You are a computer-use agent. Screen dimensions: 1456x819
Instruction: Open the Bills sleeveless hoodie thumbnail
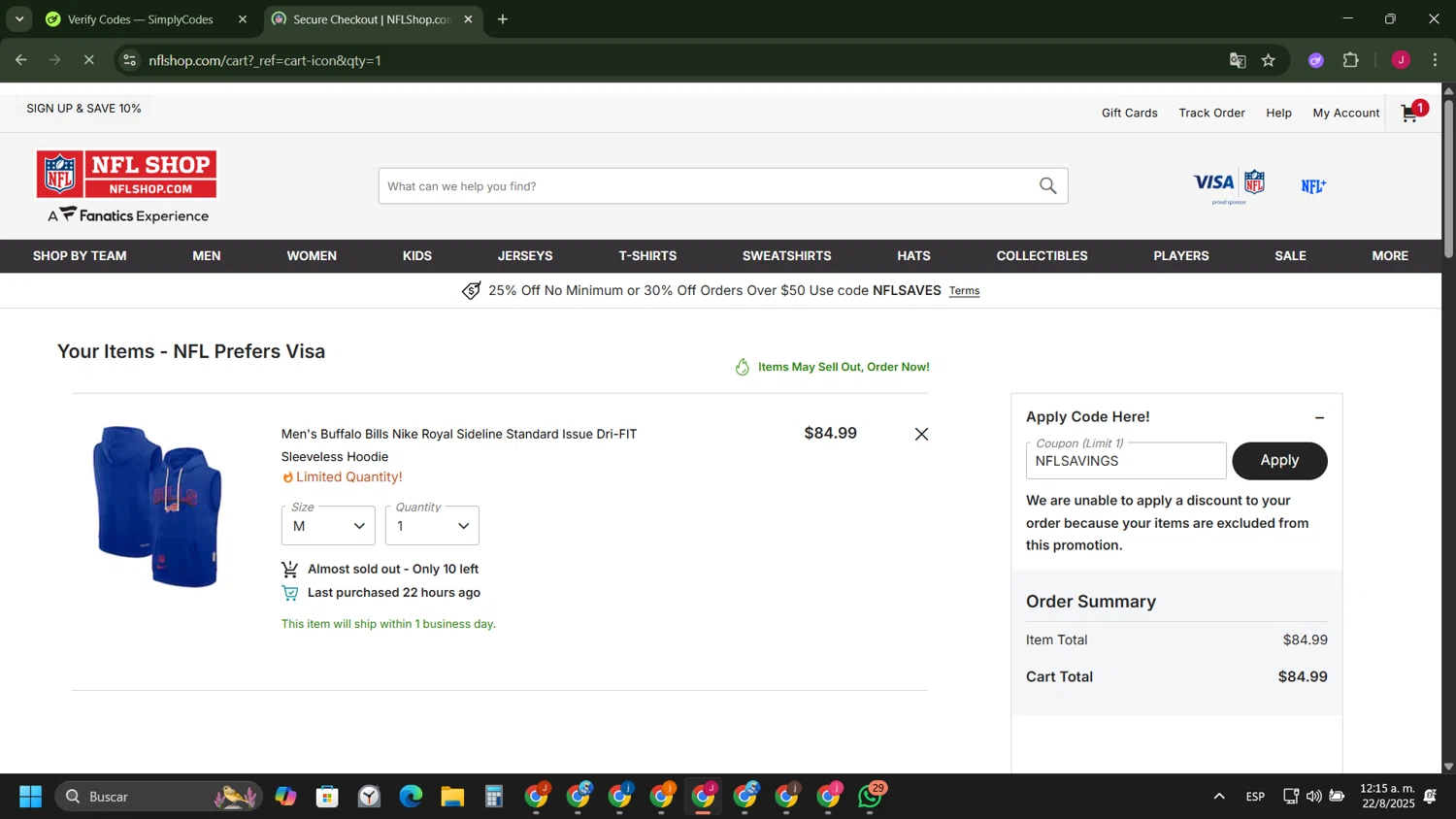click(x=158, y=506)
